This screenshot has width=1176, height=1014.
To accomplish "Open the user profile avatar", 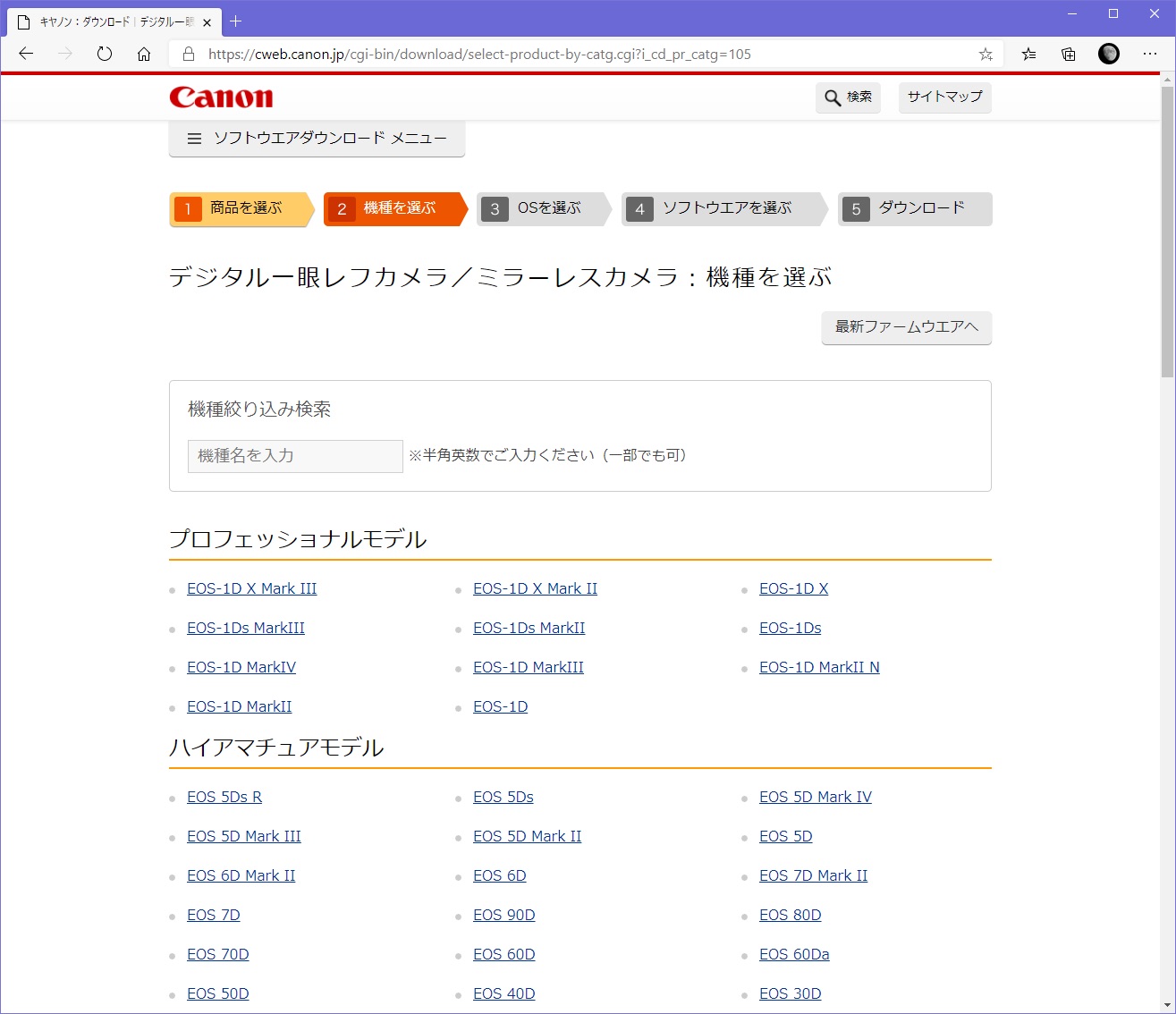I will (1109, 54).
